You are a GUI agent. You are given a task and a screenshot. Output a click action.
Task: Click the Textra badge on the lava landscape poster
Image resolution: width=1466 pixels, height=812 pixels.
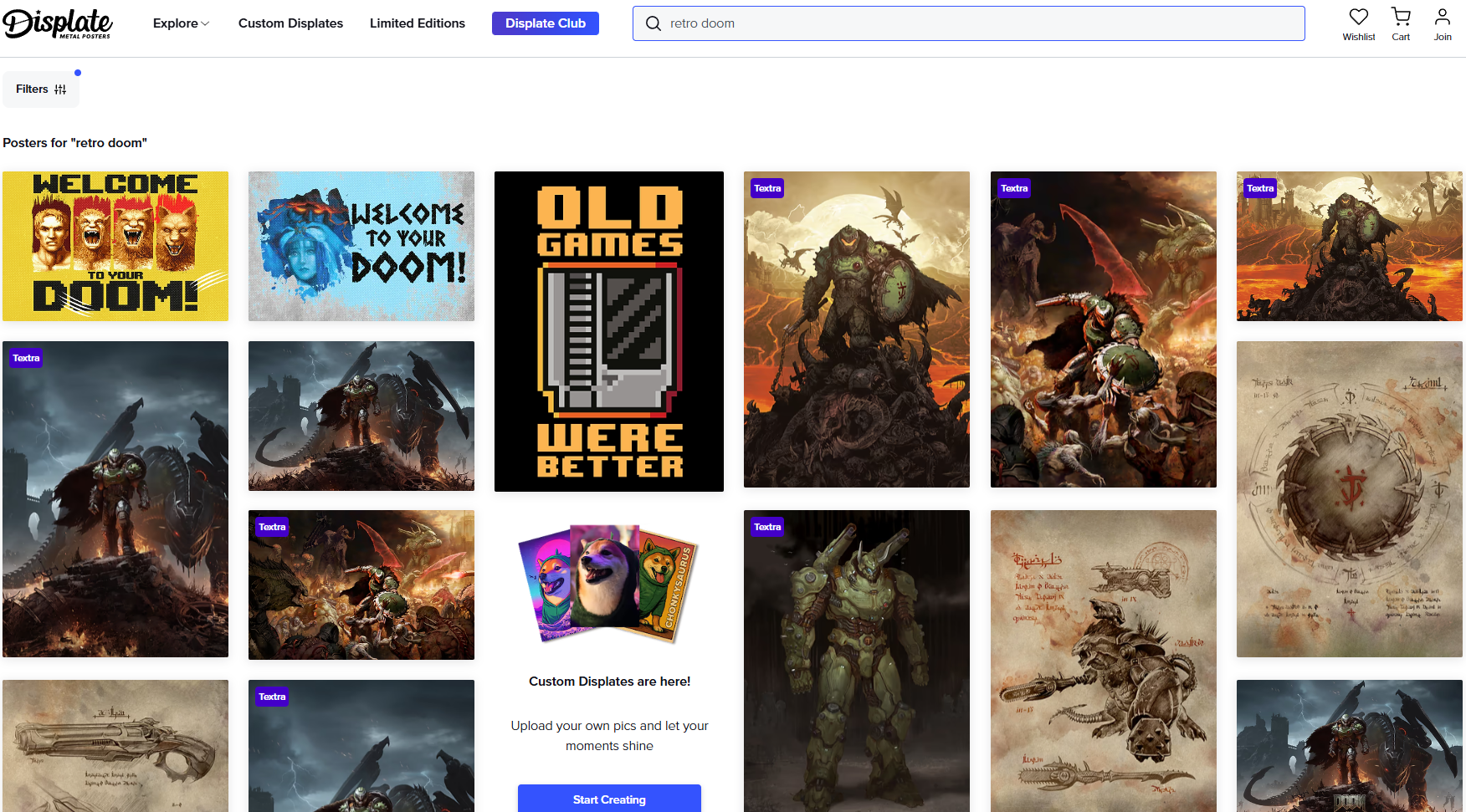click(x=1260, y=188)
